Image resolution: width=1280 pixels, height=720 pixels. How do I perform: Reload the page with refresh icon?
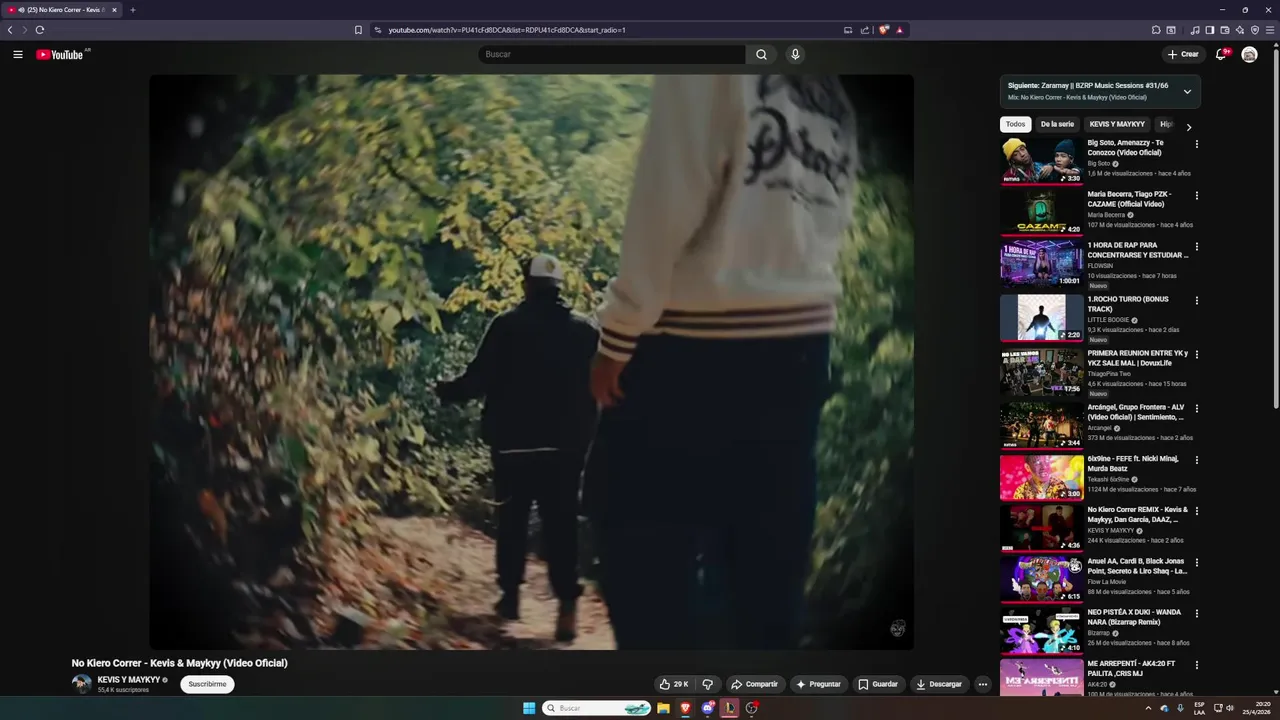40,30
